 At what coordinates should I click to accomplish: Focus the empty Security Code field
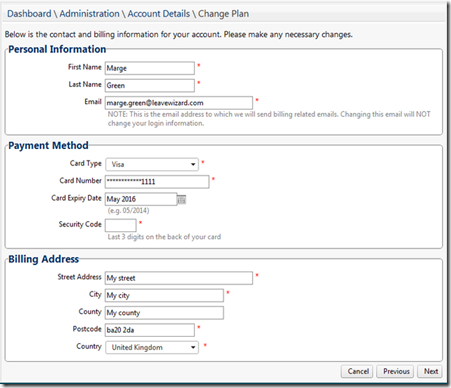click(x=121, y=225)
